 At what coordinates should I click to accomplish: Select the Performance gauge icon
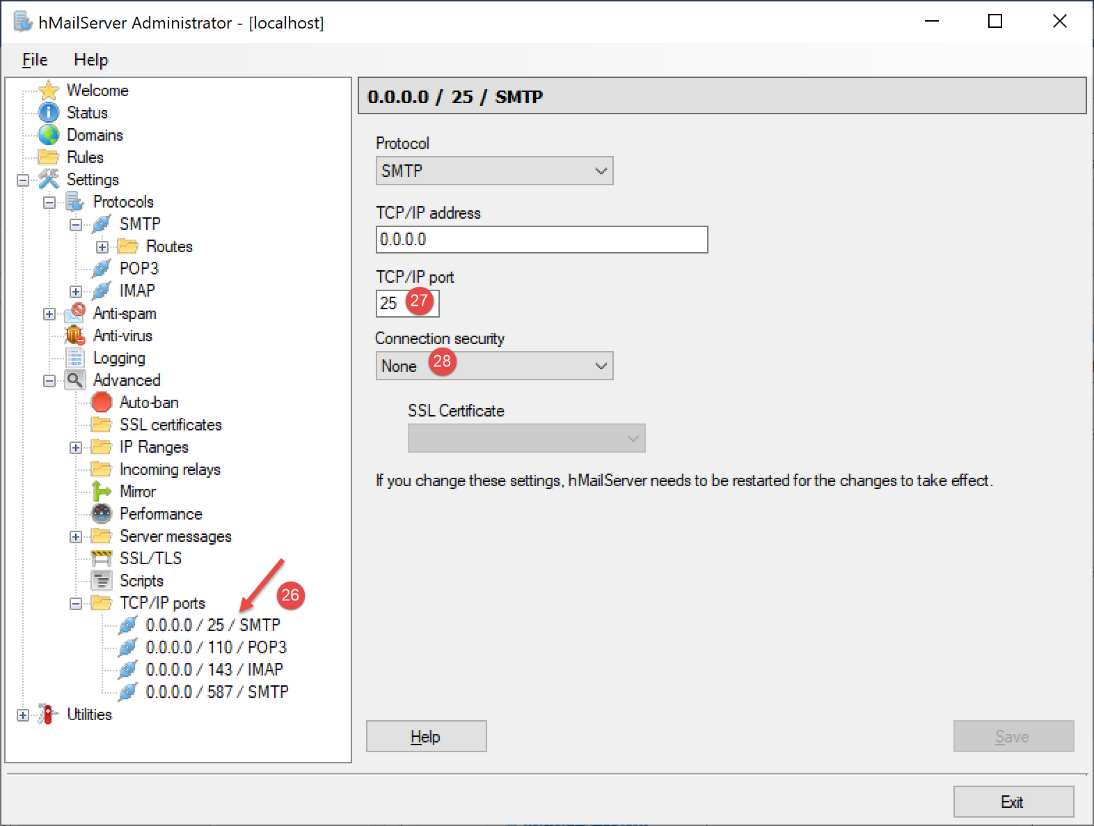pyautogui.click(x=102, y=514)
